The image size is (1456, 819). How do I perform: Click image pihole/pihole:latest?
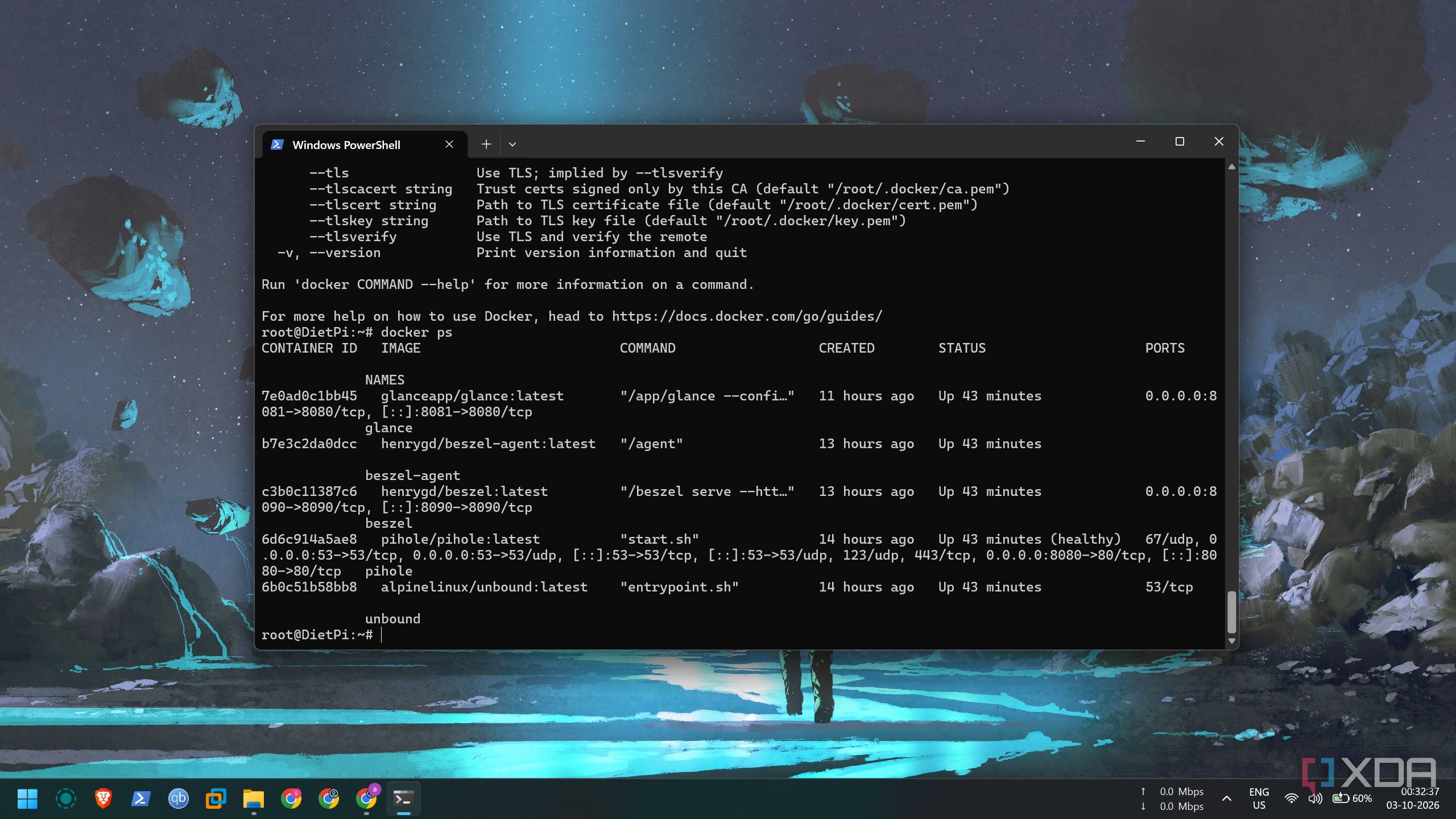pyautogui.click(x=460, y=539)
